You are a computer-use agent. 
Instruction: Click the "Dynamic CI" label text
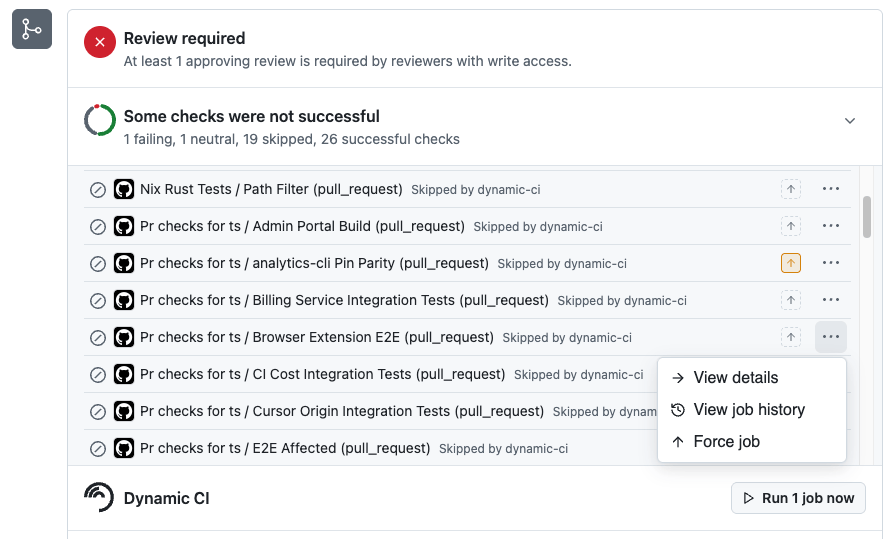tap(167, 498)
